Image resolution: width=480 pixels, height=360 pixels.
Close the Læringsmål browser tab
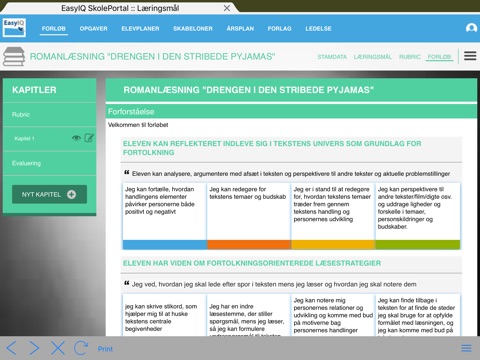point(227,8)
